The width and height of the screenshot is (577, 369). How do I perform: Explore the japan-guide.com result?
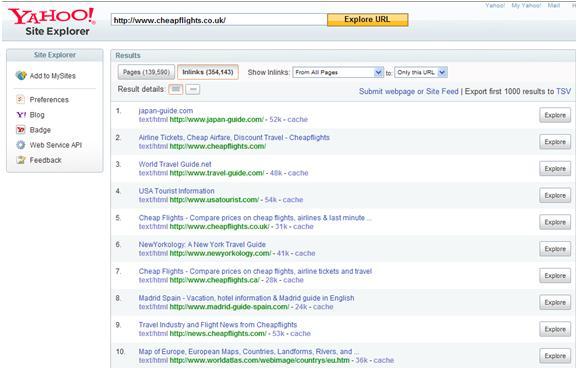555,115
